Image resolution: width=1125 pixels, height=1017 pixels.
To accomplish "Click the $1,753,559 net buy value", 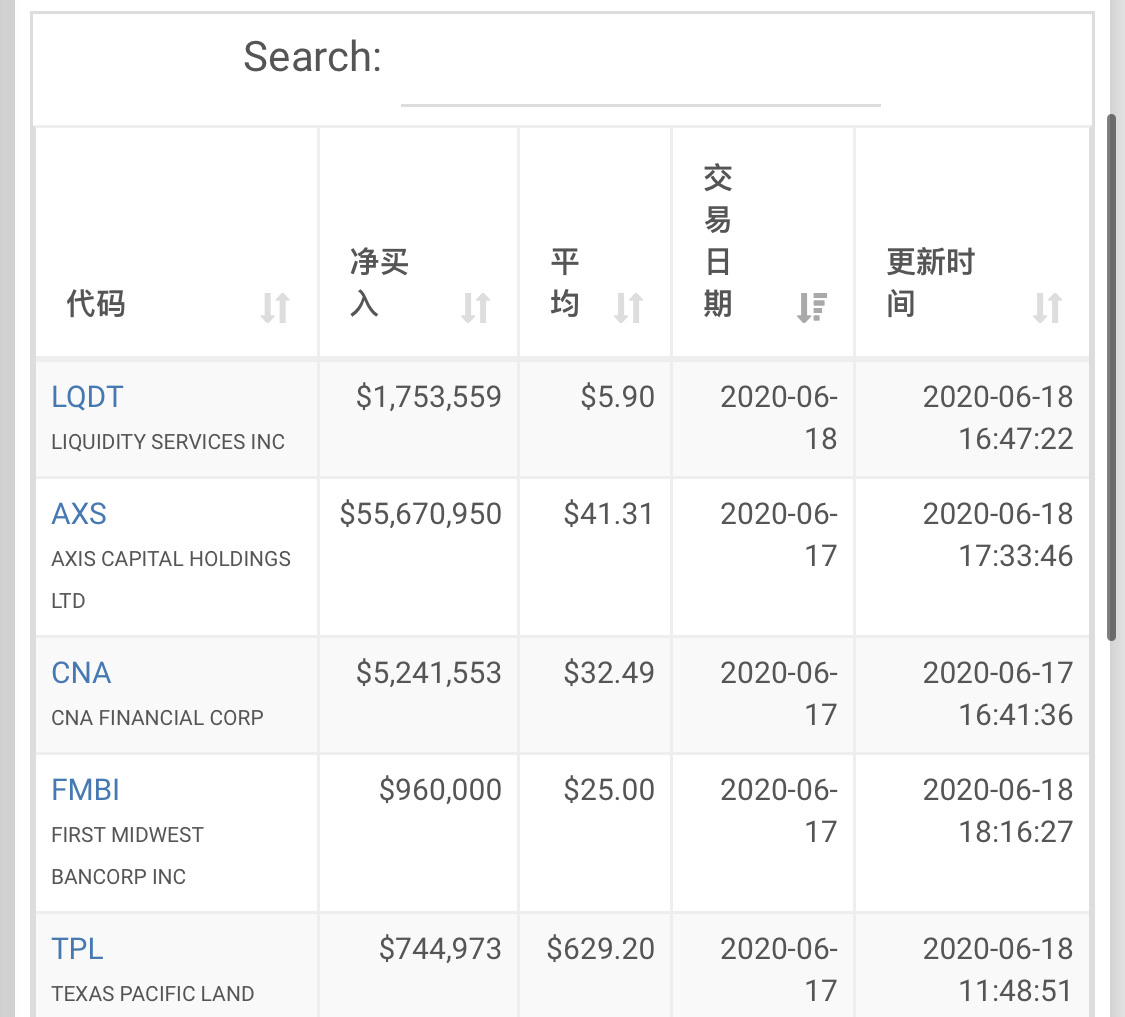I will (429, 397).
